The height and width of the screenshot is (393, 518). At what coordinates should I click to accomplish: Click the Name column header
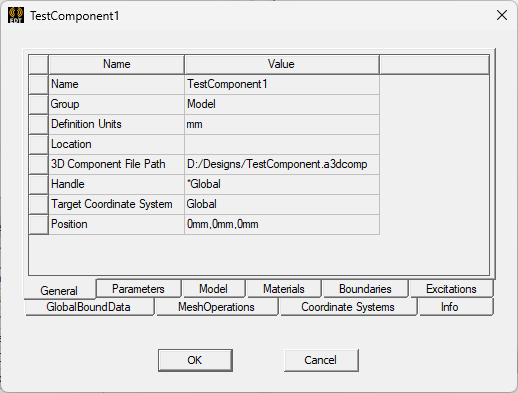pyautogui.click(x=116, y=64)
